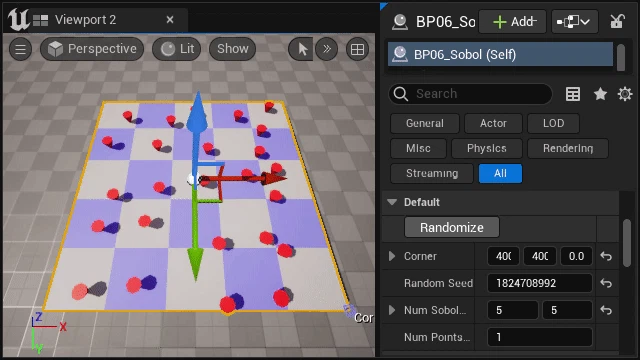Open the viewport layout grid icon
Viewport: 640px width, 360px height.
click(358, 49)
